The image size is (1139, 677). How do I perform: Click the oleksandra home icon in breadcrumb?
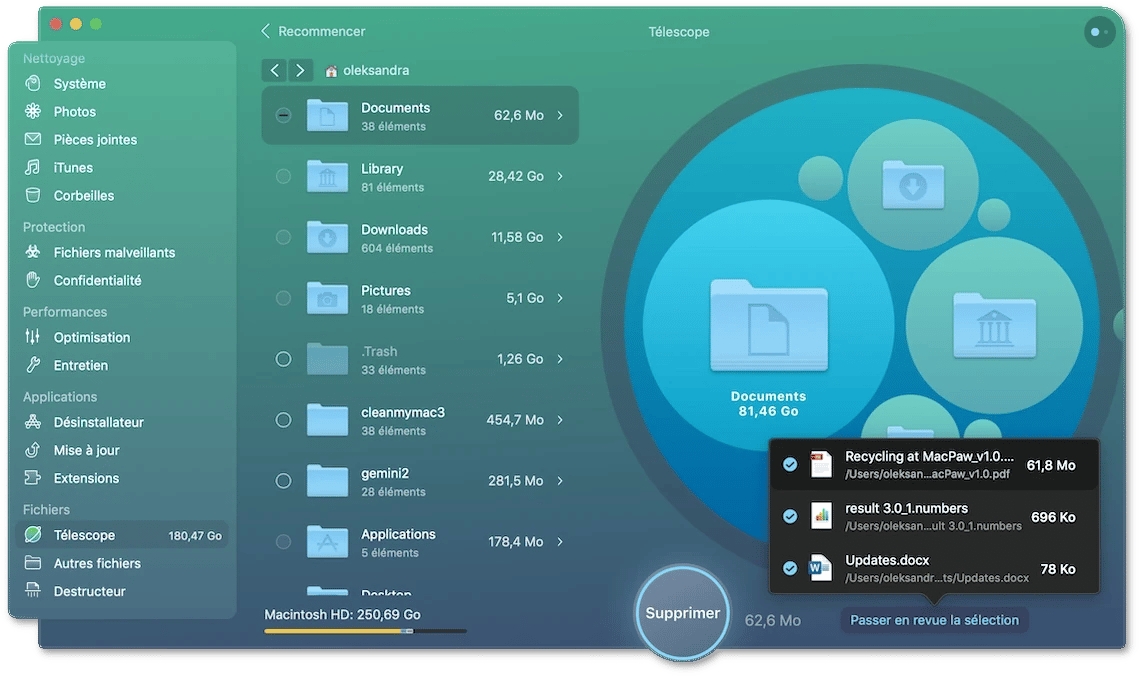331,70
